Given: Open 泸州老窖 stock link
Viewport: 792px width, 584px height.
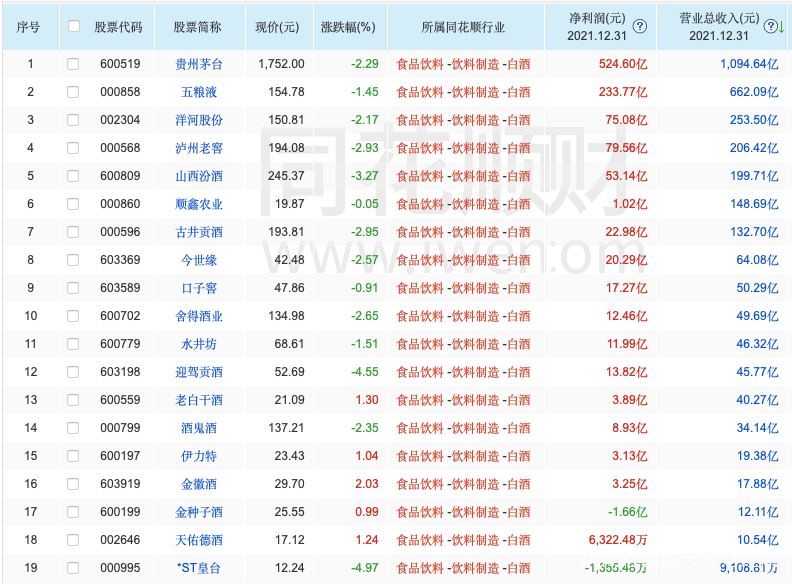Looking at the screenshot, I should point(199,148).
